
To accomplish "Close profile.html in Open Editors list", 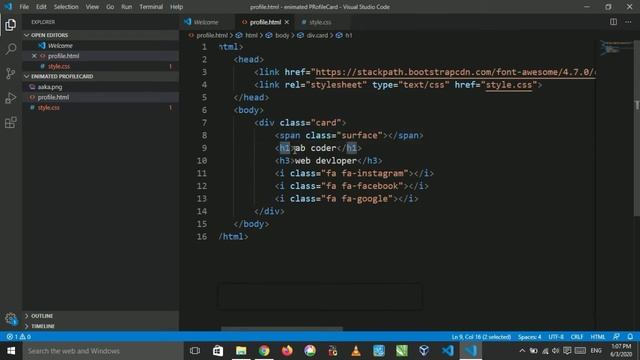I will point(34,56).
